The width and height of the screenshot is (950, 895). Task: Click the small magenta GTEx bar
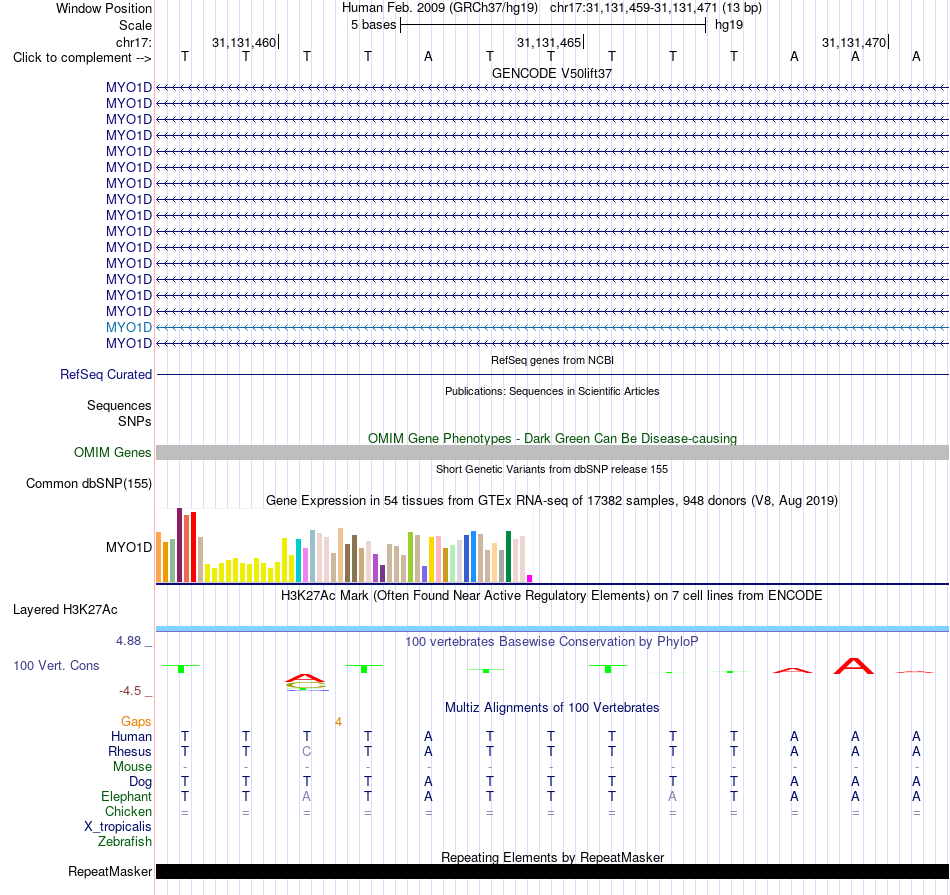[x=530, y=579]
